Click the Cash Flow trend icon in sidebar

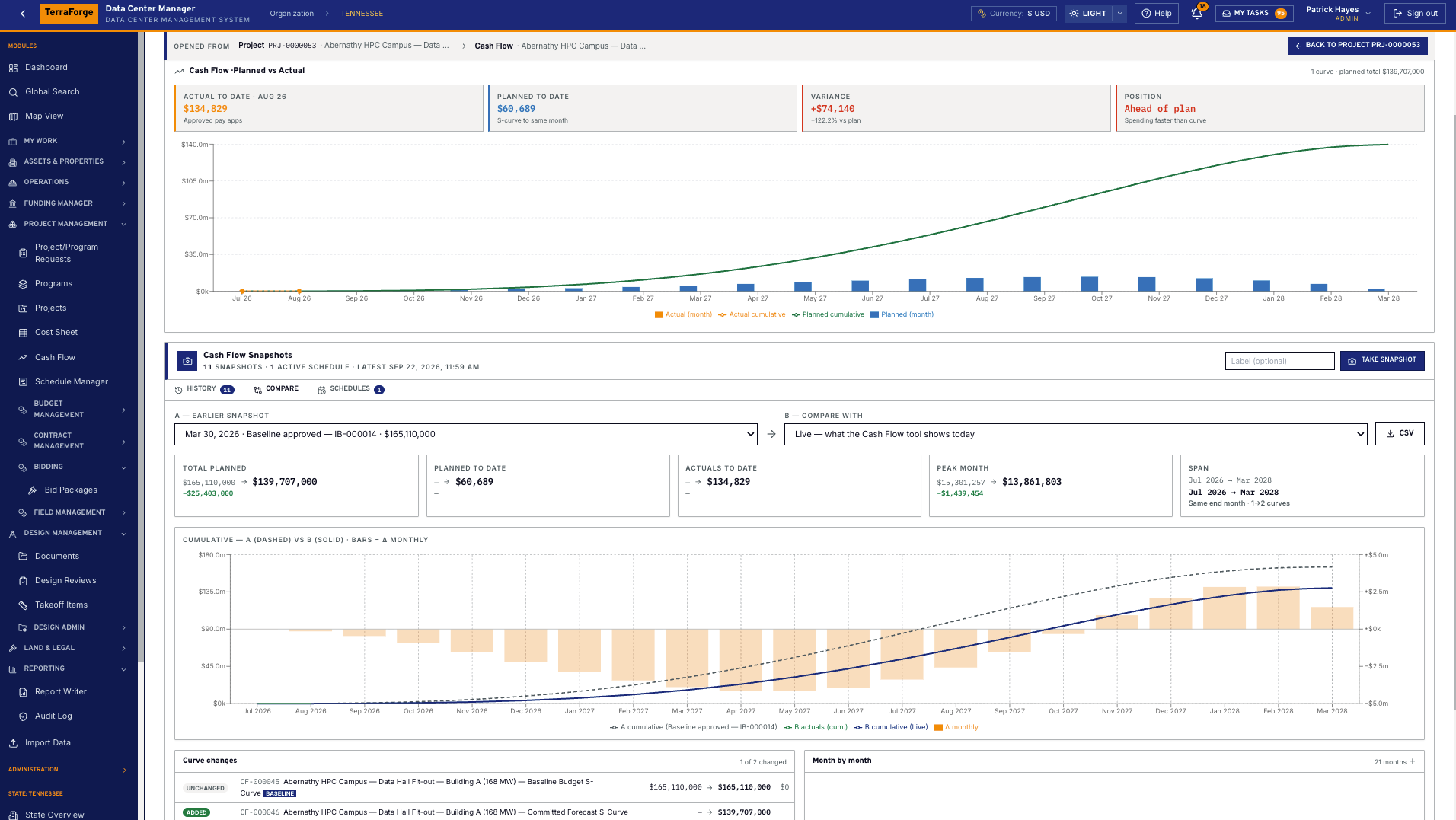[x=23, y=357]
